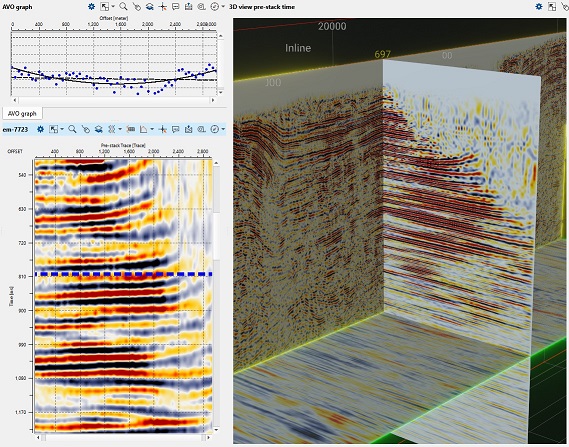
Task: Toggle the ruler measurement tool in gather toolbar
Action: 131,129
